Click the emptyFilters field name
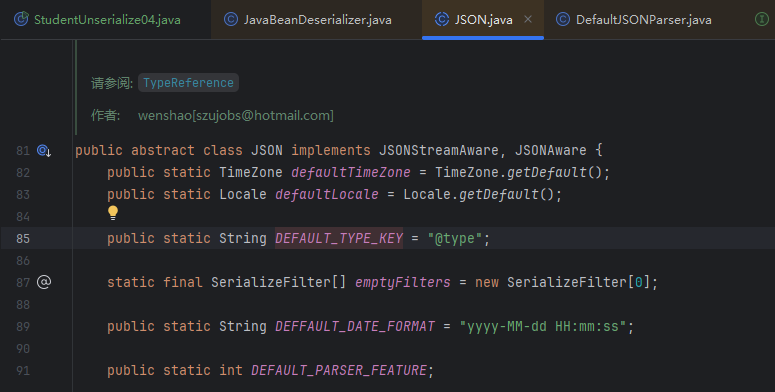775x392 pixels. tap(403, 282)
